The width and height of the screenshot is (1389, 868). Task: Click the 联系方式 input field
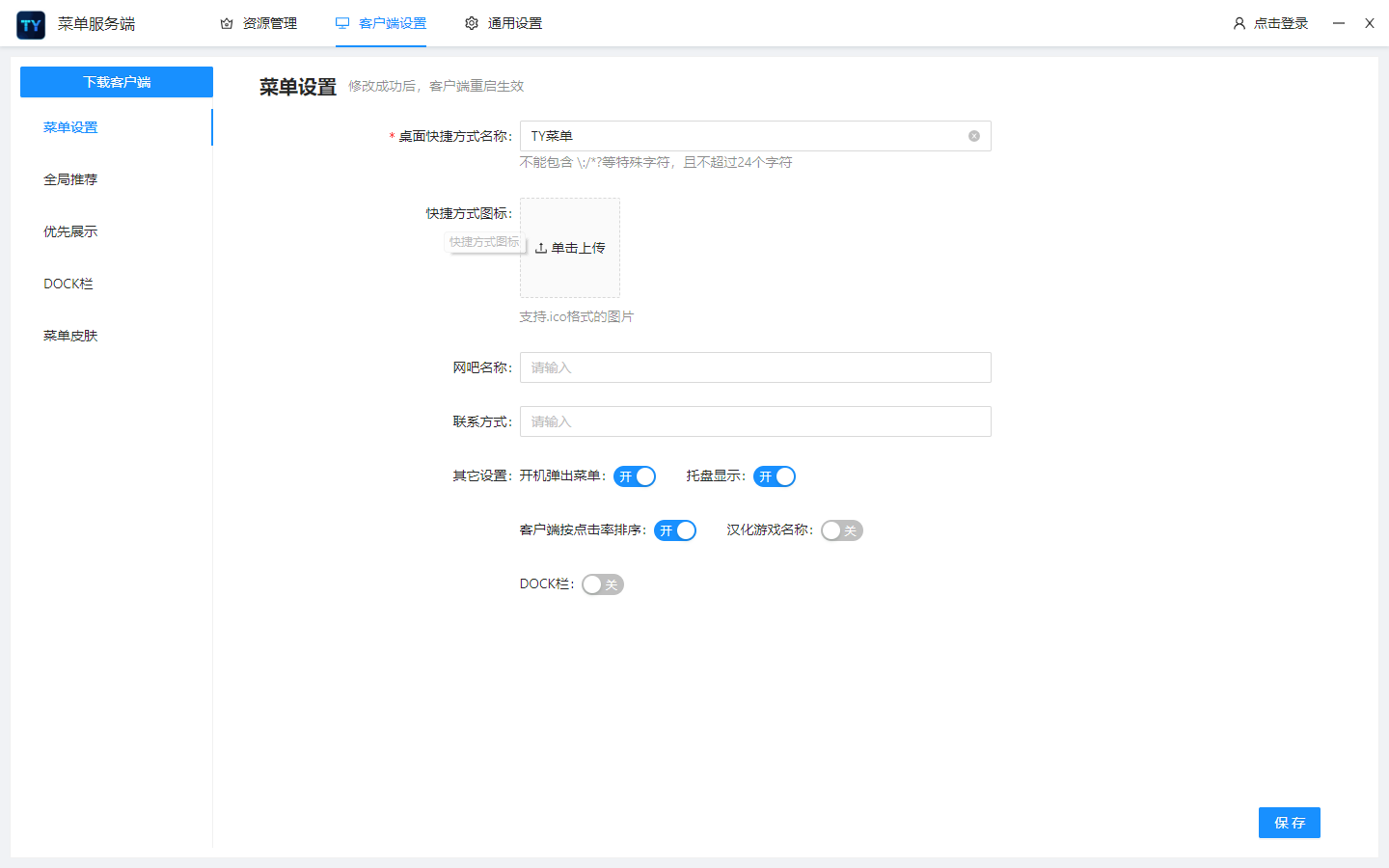tap(755, 421)
